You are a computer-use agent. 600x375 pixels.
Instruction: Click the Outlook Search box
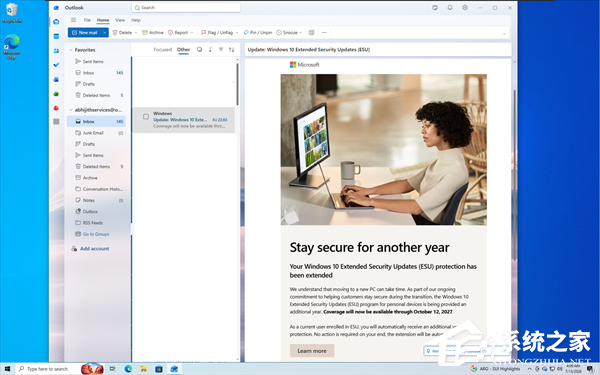[186, 8]
